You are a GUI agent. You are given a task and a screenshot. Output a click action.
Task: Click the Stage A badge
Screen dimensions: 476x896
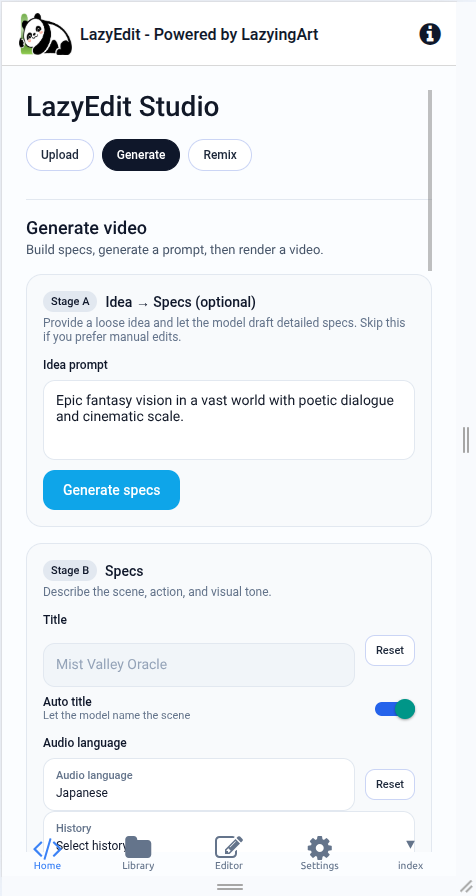coord(70,302)
